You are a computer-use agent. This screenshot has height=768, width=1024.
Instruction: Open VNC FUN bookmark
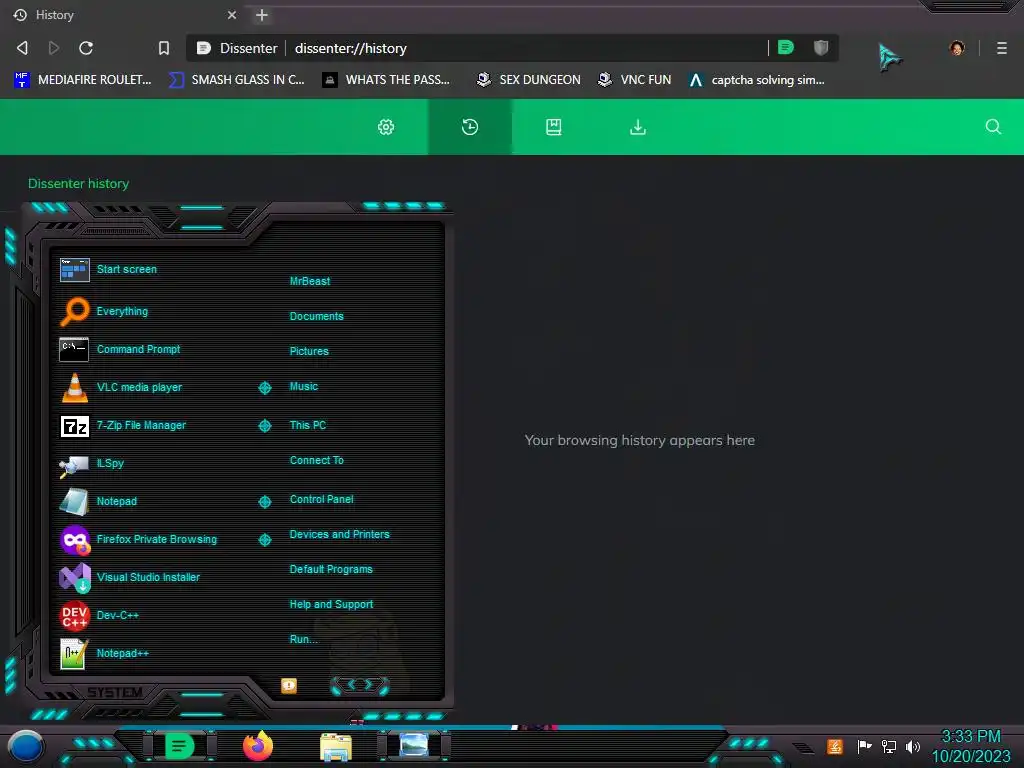tap(635, 80)
